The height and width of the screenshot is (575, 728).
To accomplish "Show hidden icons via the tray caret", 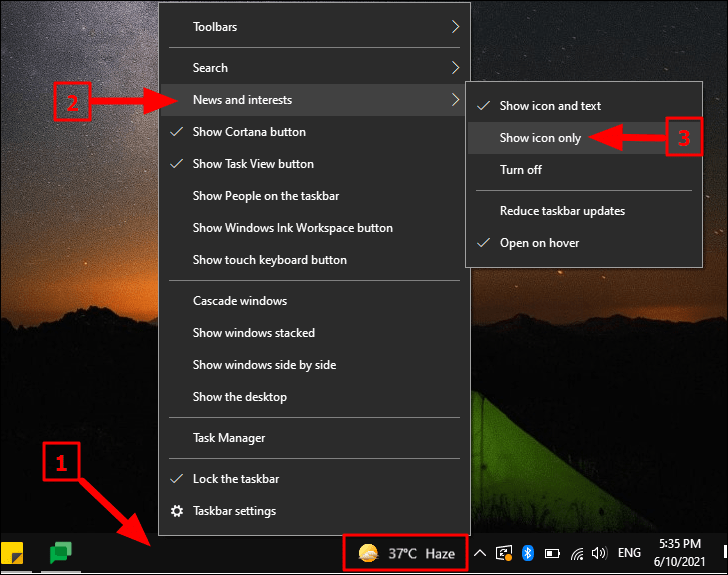I will [480, 553].
